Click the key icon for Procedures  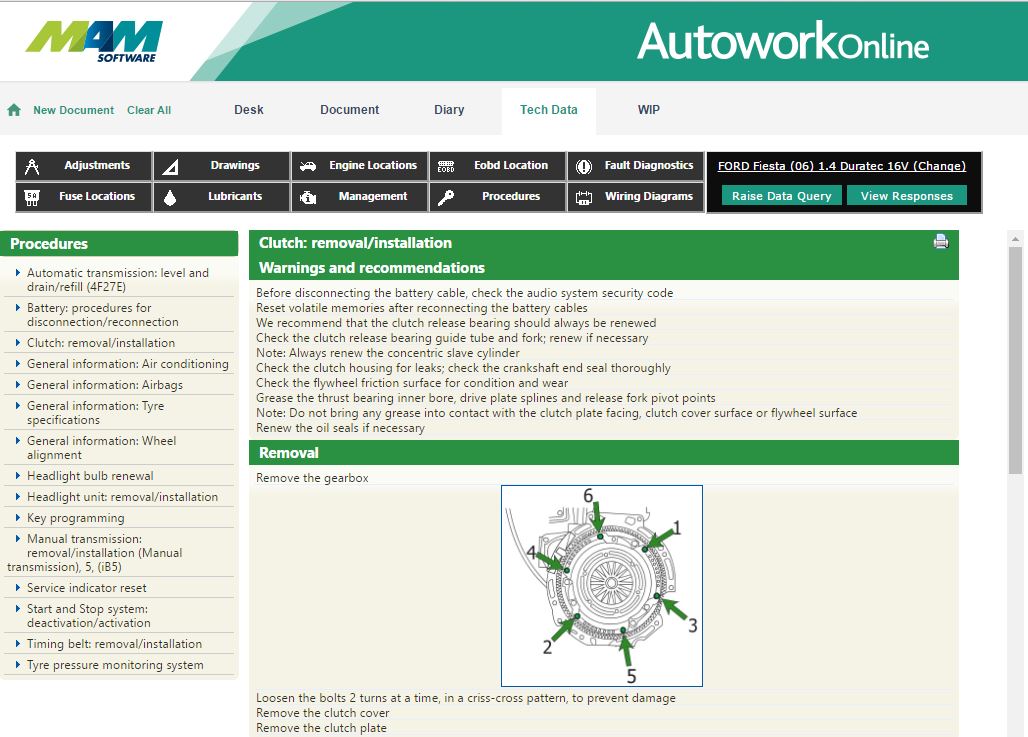point(446,197)
